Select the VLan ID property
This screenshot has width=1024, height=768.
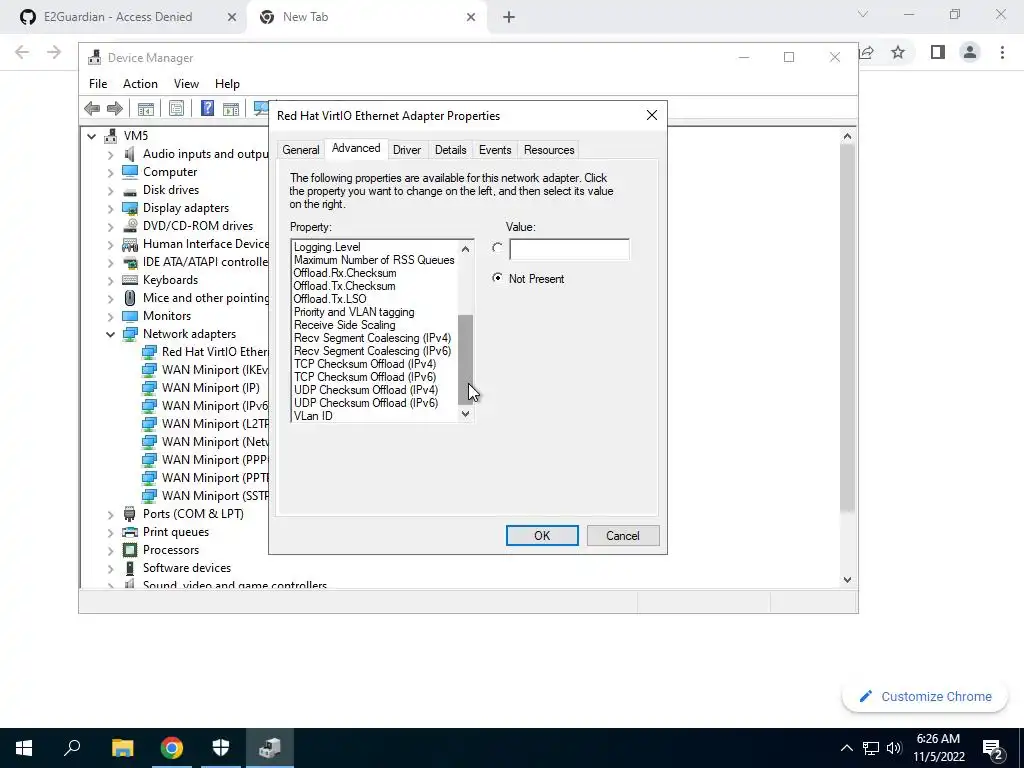point(313,416)
